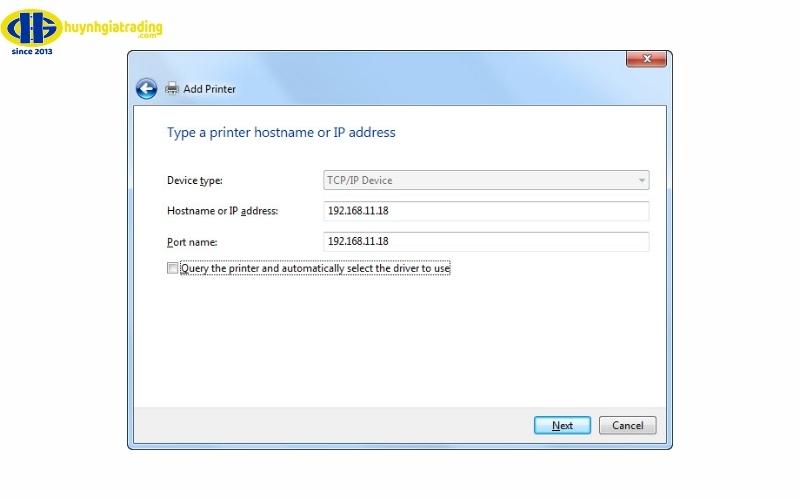The height and width of the screenshot is (500, 800).
Task: Click the 'since 2013' caption under logo
Action: pyautogui.click(x=32, y=51)
